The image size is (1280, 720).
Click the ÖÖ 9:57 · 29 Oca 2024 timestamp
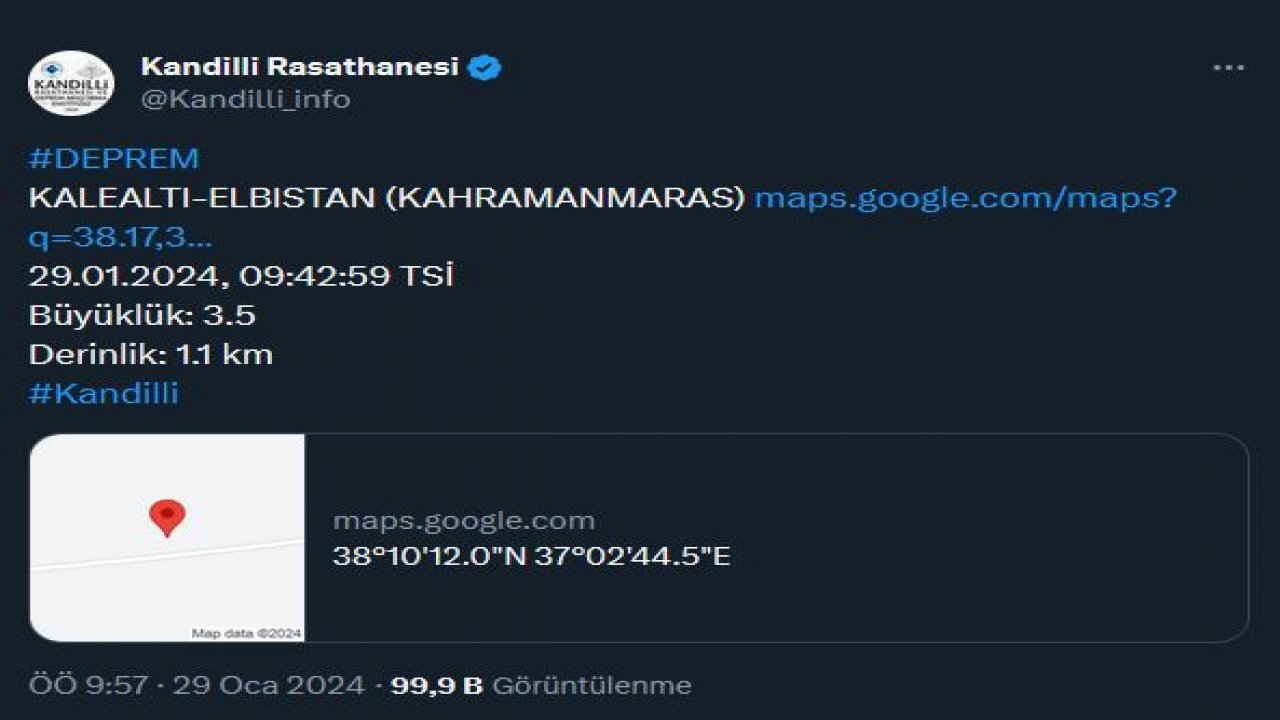pos(196,685)
